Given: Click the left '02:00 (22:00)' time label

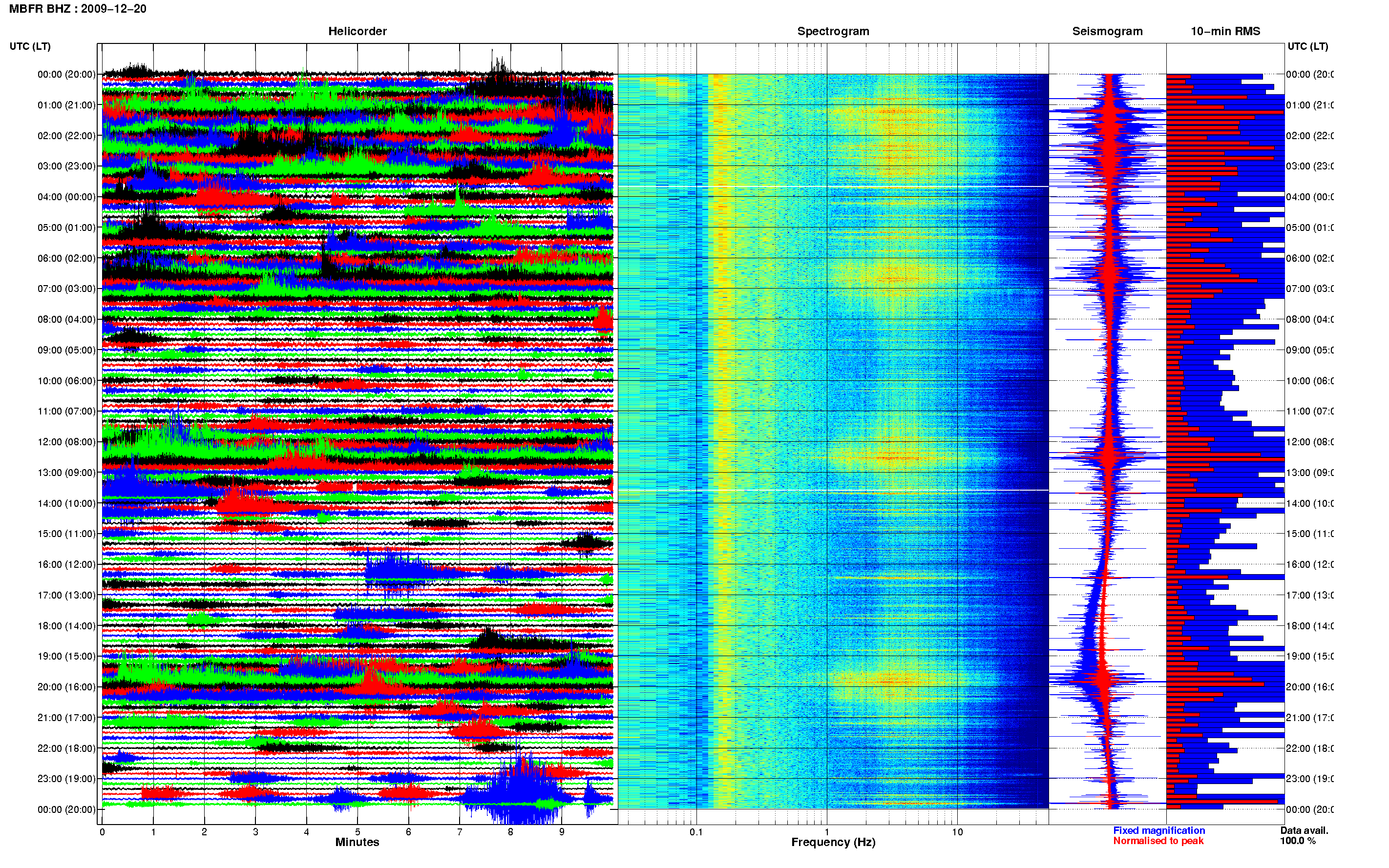Looking at the screenshot, I should tap(66, 136).
